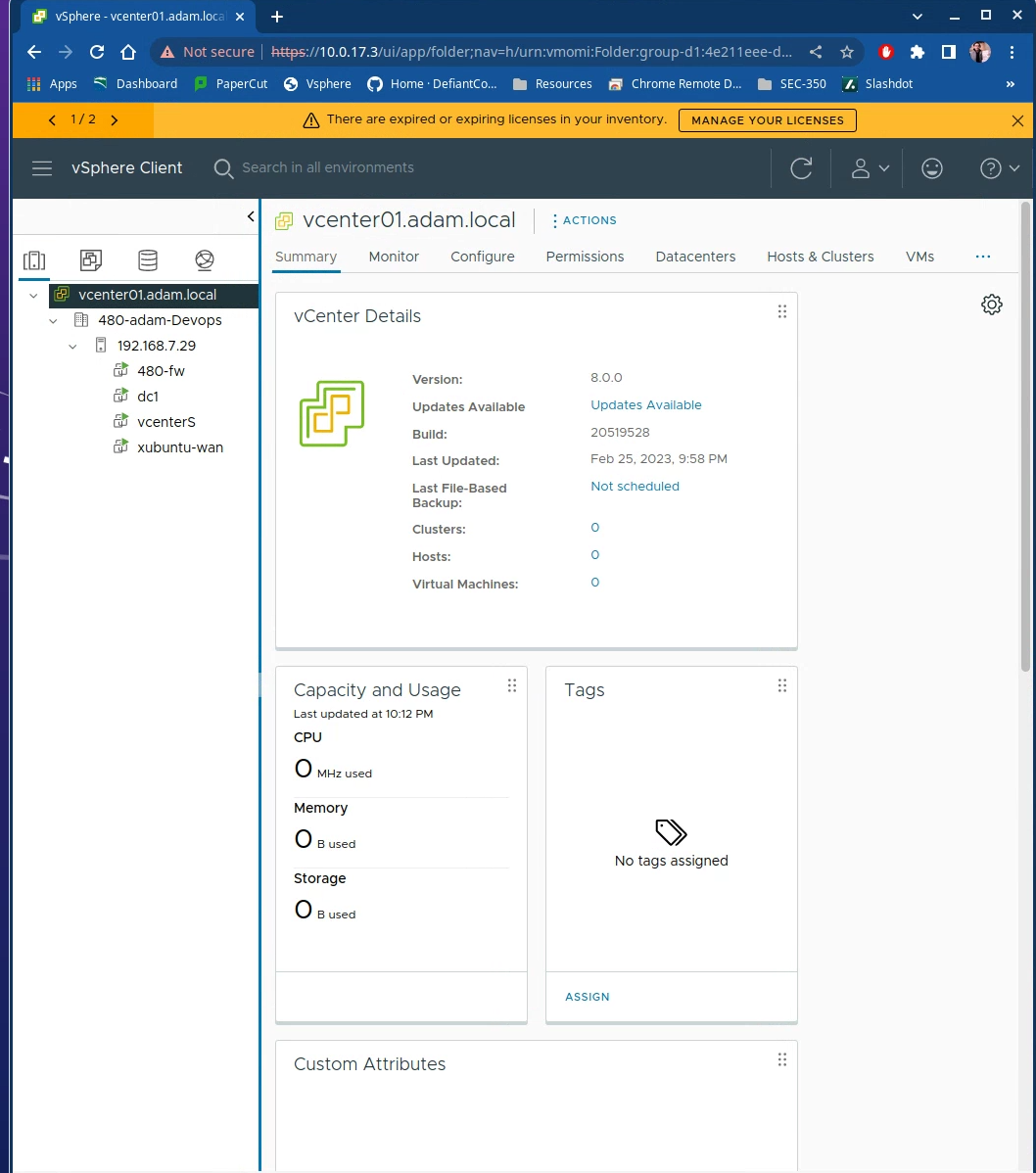
Task: Open the ACTIONS dropdown menu
Action: pos(585,220)
